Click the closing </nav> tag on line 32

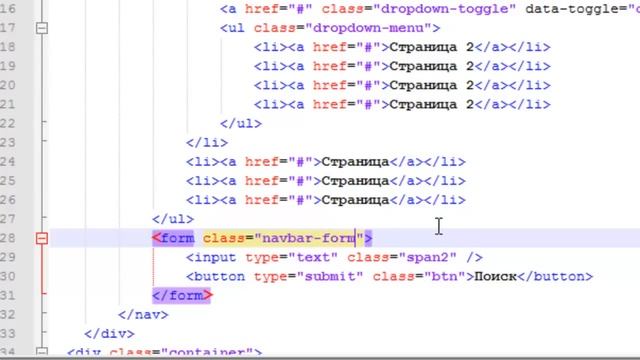[143, 315]
